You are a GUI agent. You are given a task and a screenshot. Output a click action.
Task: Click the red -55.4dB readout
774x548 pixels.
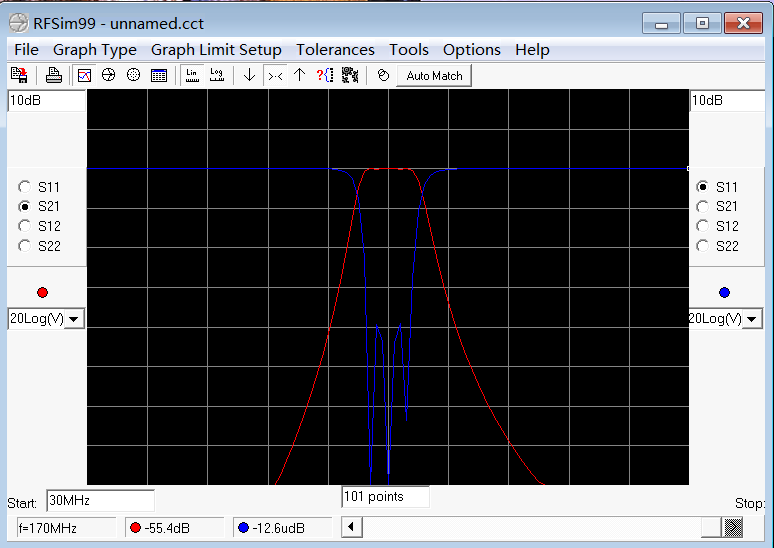[x=174, y=528]
